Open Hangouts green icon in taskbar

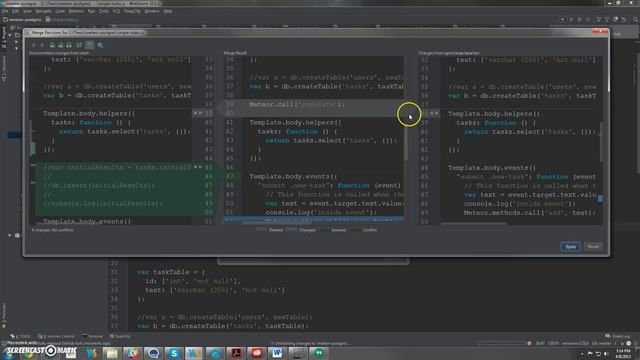pos(319,353)
